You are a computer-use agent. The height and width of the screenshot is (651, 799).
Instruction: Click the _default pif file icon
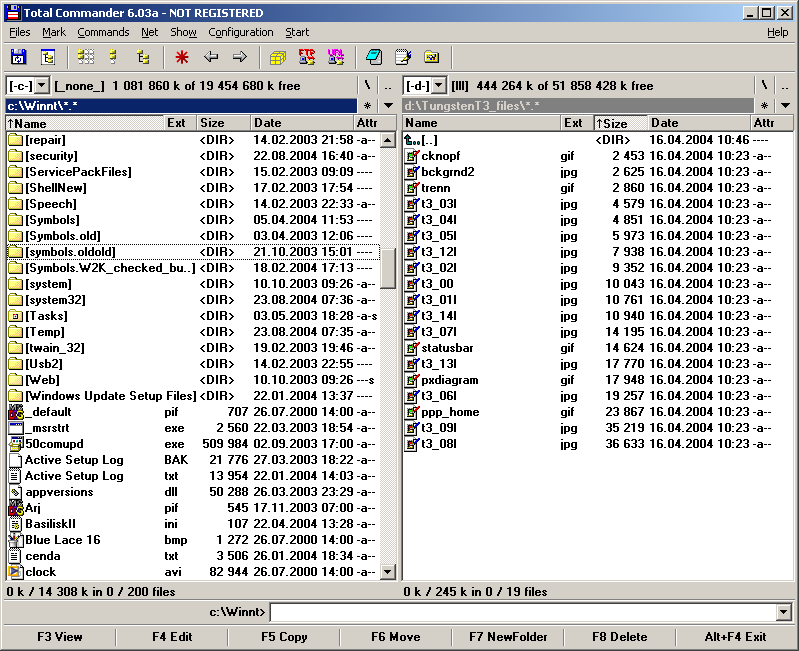pyautogui.click(x=16, y=412)
